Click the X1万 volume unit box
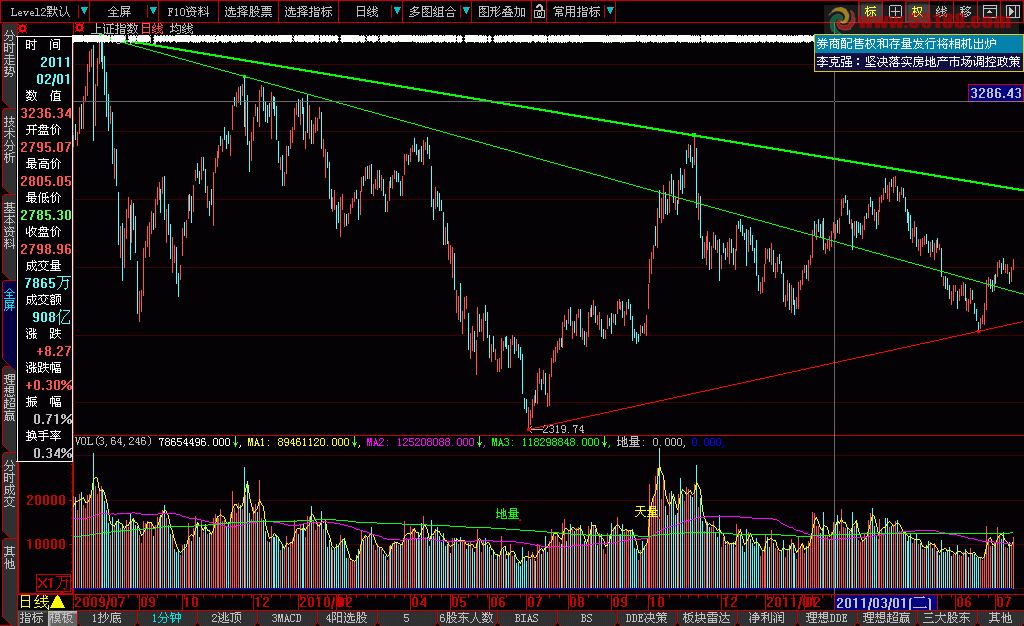Screen dimensions: 1024x626 point(54,582)
